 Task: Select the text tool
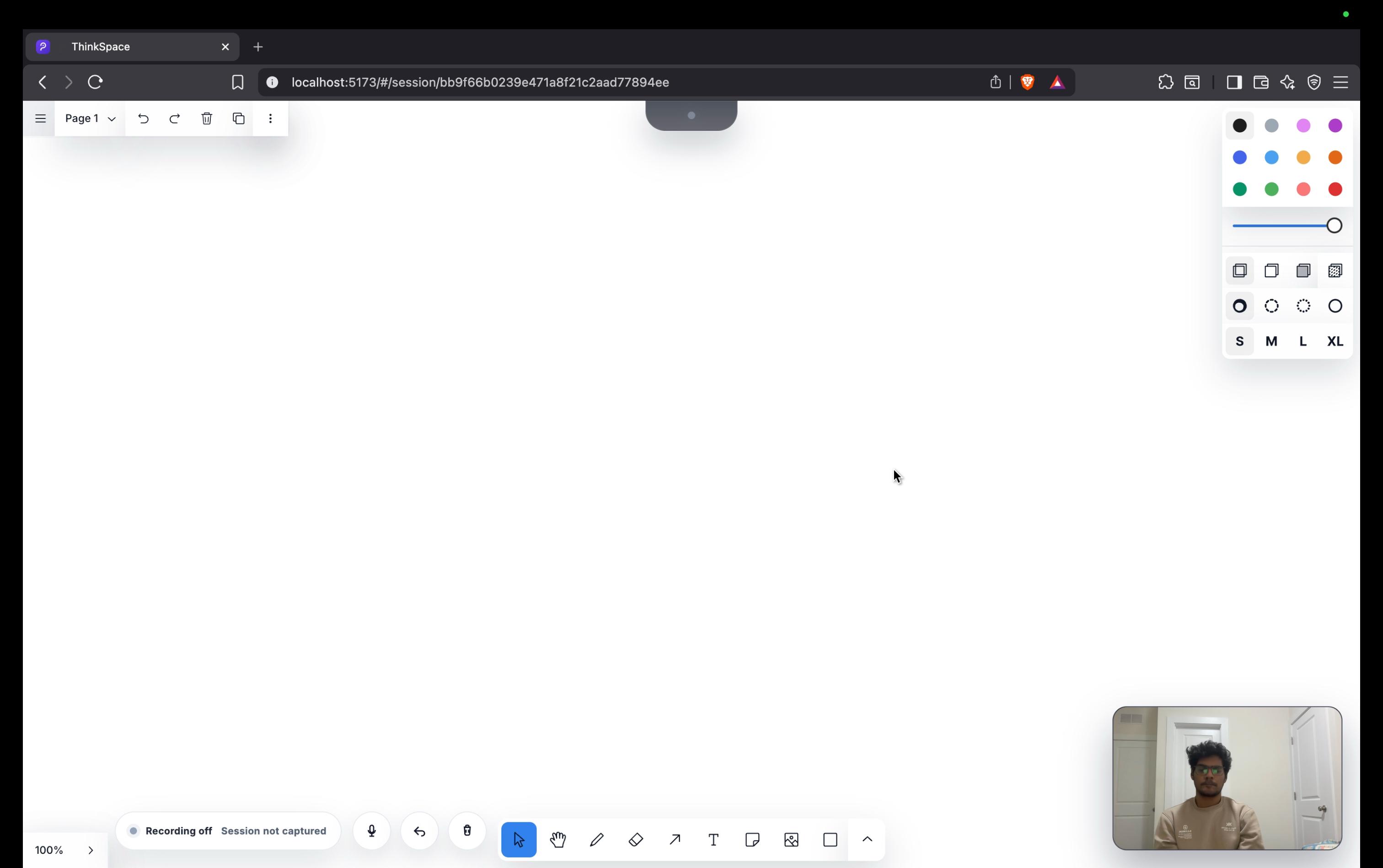(x=713, y=840)
